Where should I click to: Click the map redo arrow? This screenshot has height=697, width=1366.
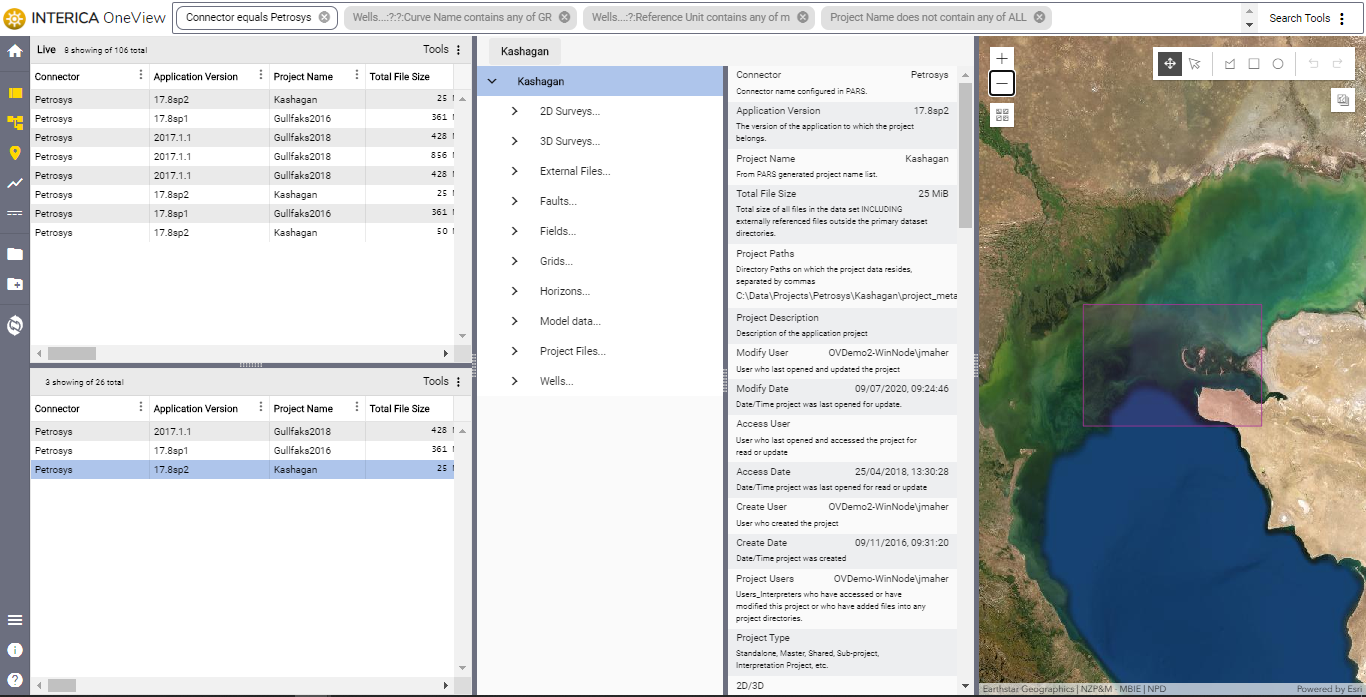point(1337,64)
